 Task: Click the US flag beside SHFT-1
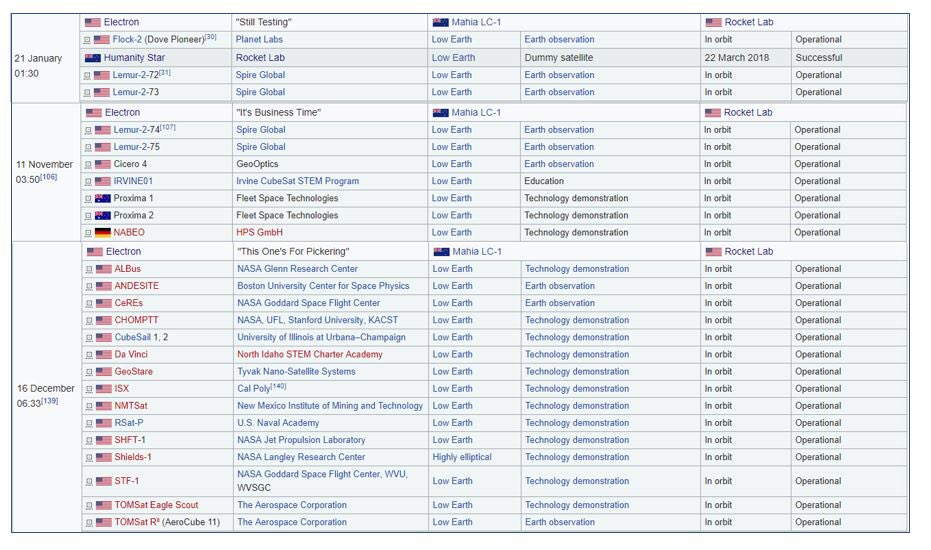pyautogui.click(x=104, y=441)
